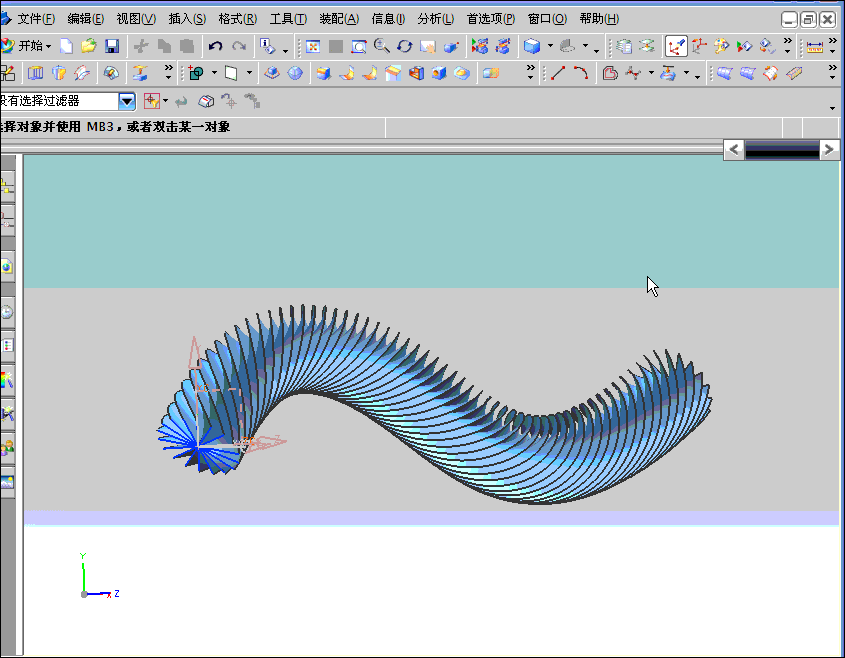Select the straight Line curve tool

(558, 73)
